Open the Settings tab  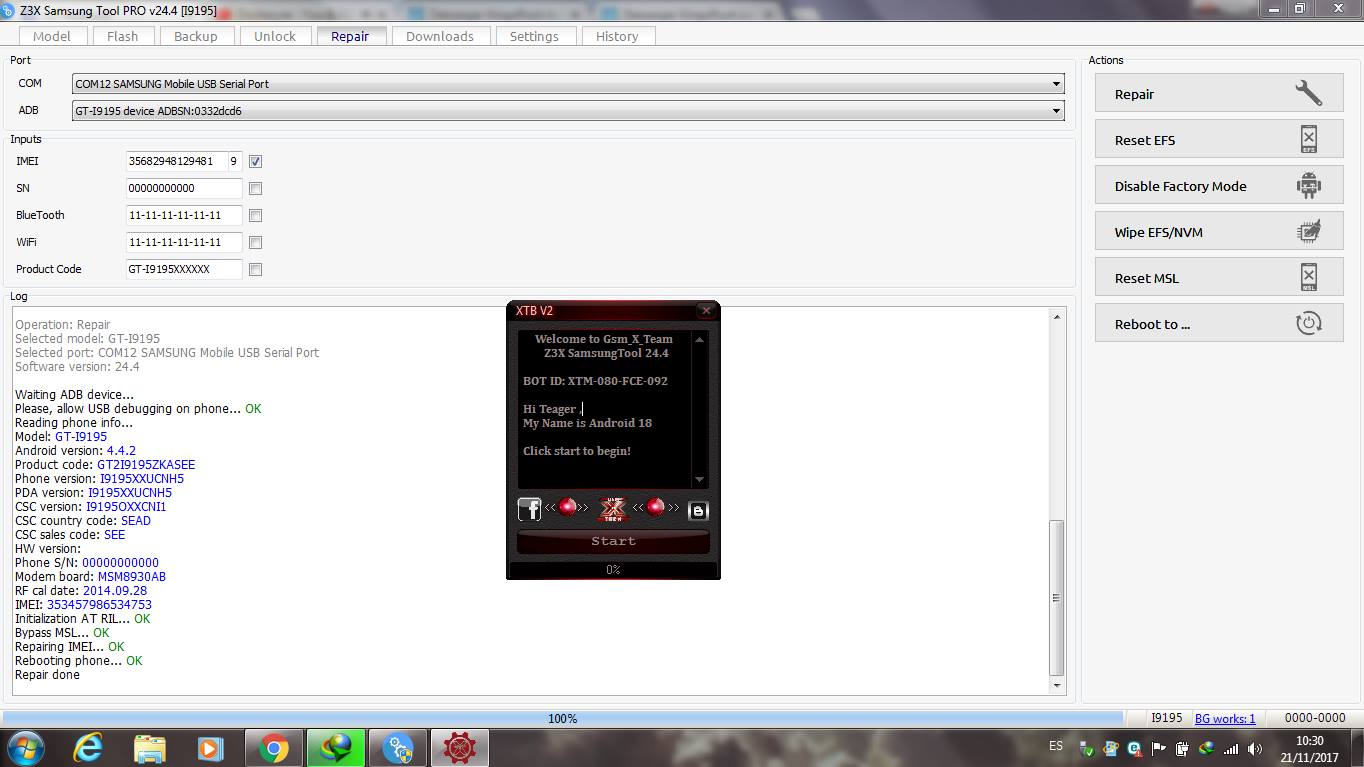[534, 36]
